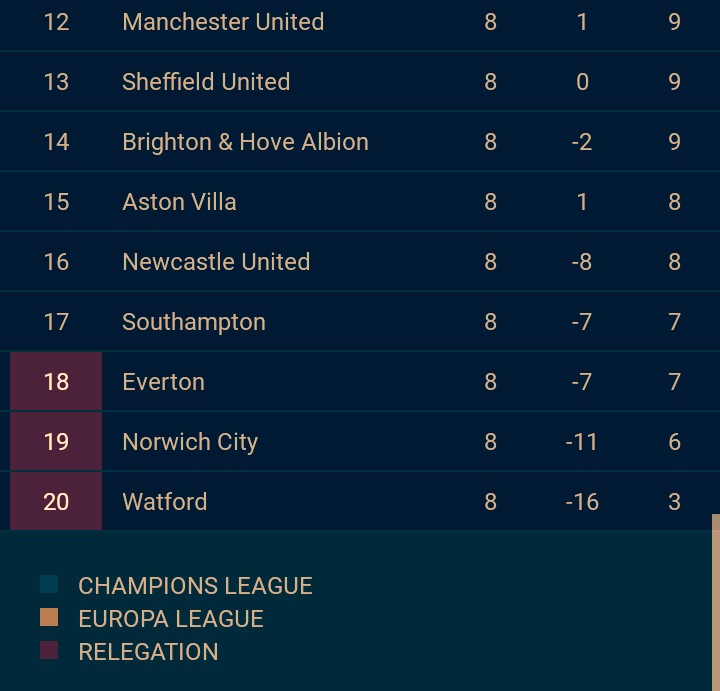Click the Relegation maroon legend swatch
The image size is (720, 691).
pyautogui.click(x=49, y=651)
